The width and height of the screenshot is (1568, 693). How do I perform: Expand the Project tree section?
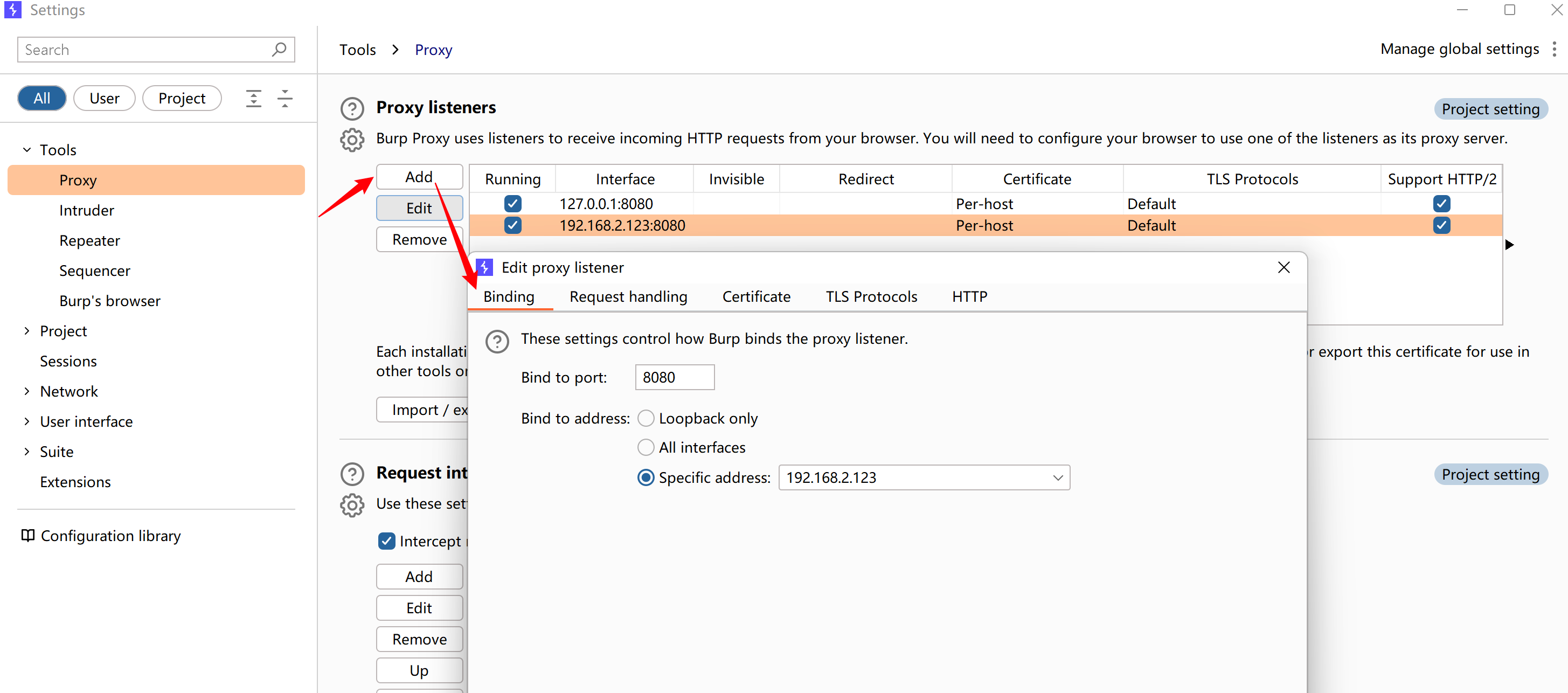pyautogui.click(x=27, y=331)
